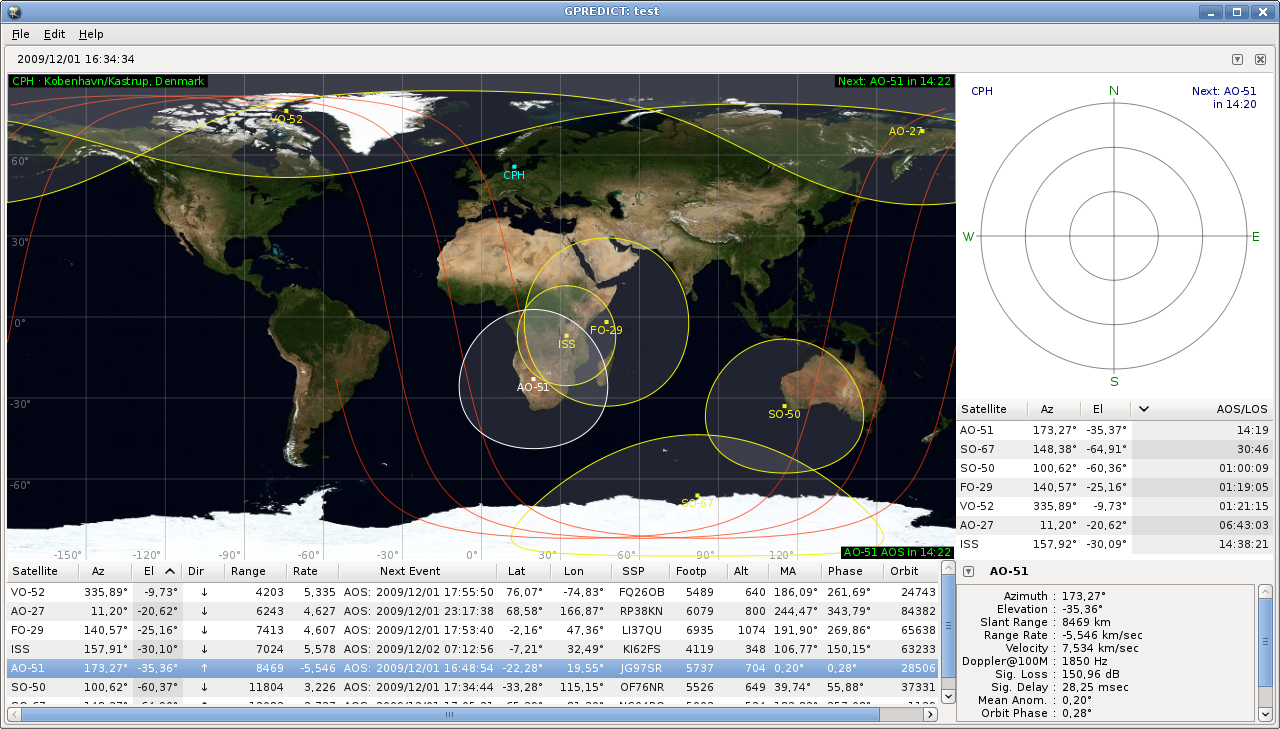Select the AO-51 satellite on map
The width and height of the screenshot is (1280, 729).
(x=533, y=379)
